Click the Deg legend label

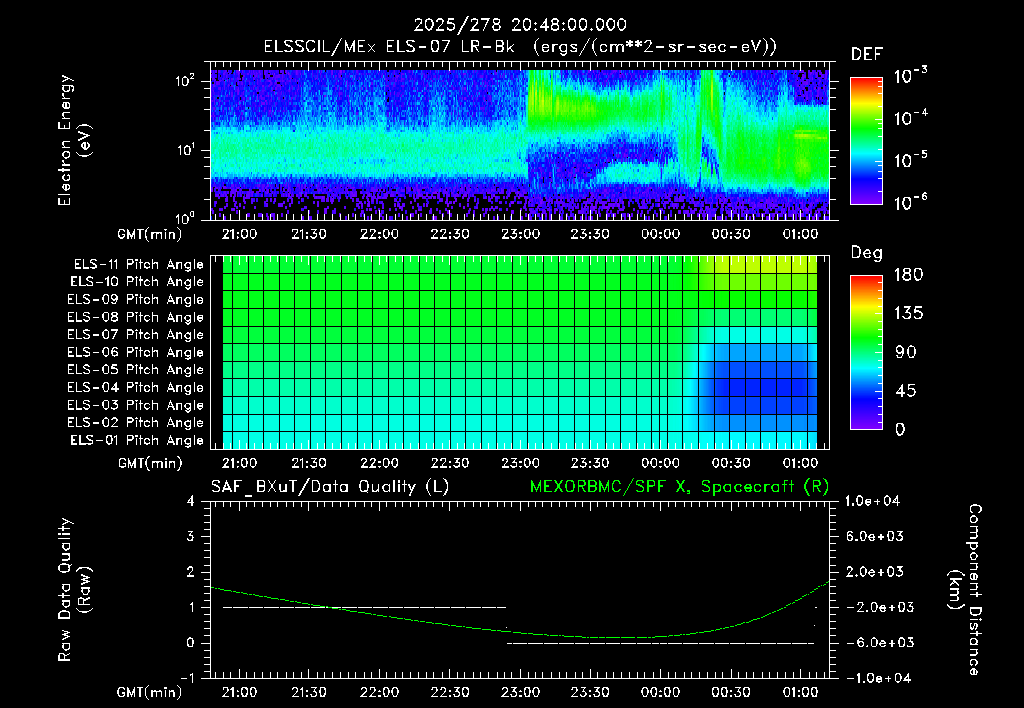(x=867, y=253)
